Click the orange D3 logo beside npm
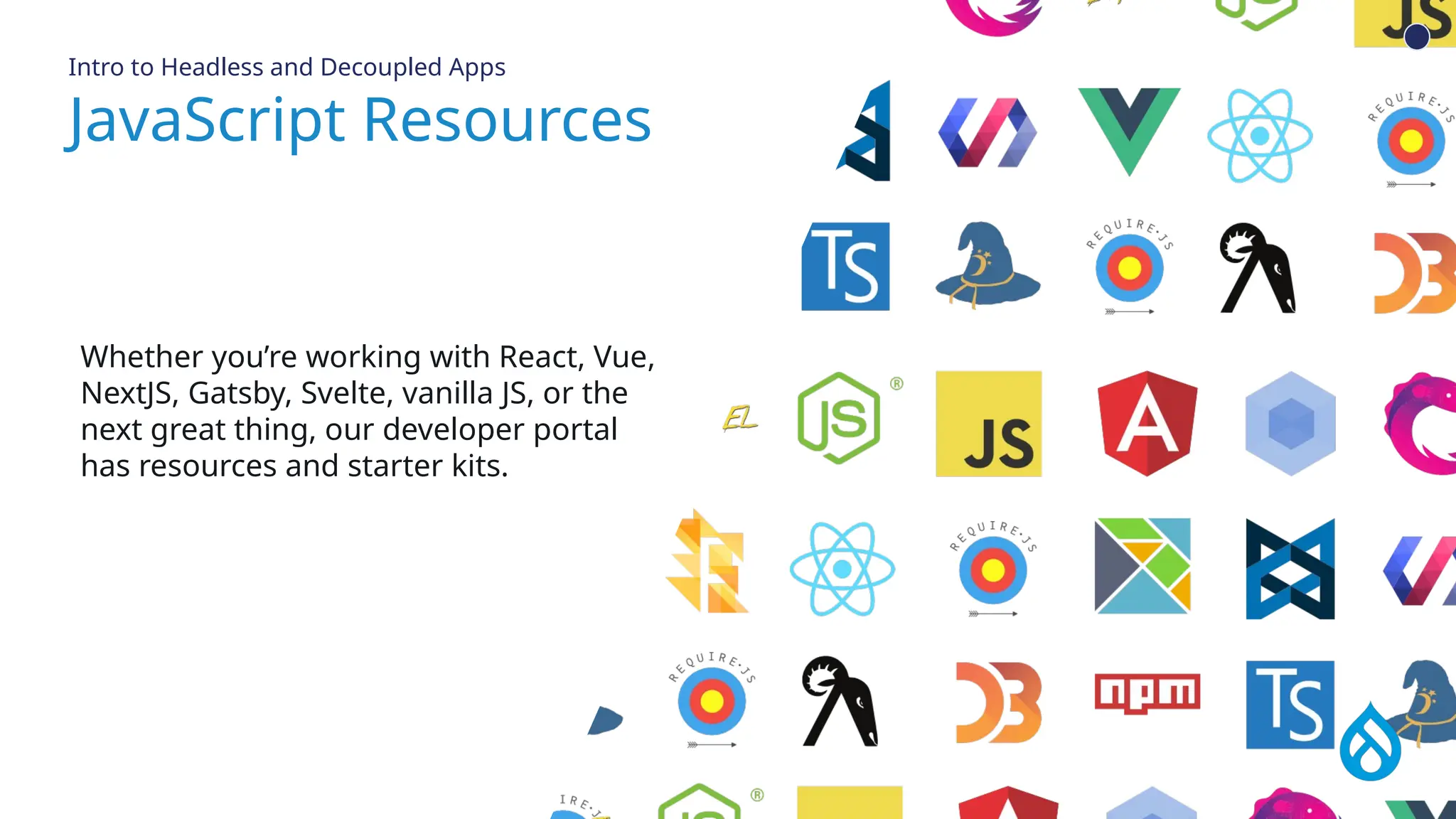The width and height of the screenshot is (1456, 819). tap(998, 702)
